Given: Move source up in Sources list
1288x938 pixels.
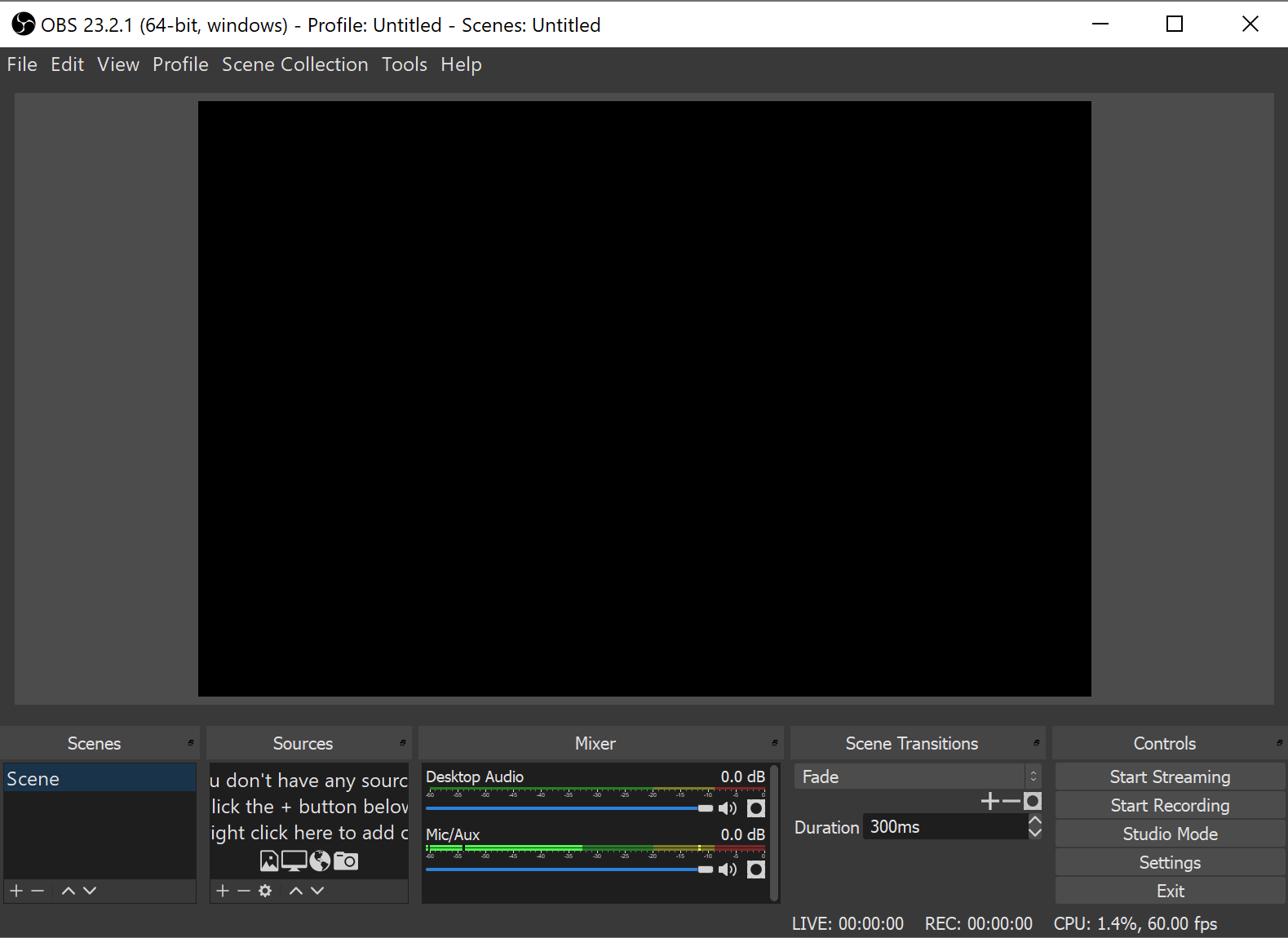Looking at the screenshot, I should click(296, 891).
